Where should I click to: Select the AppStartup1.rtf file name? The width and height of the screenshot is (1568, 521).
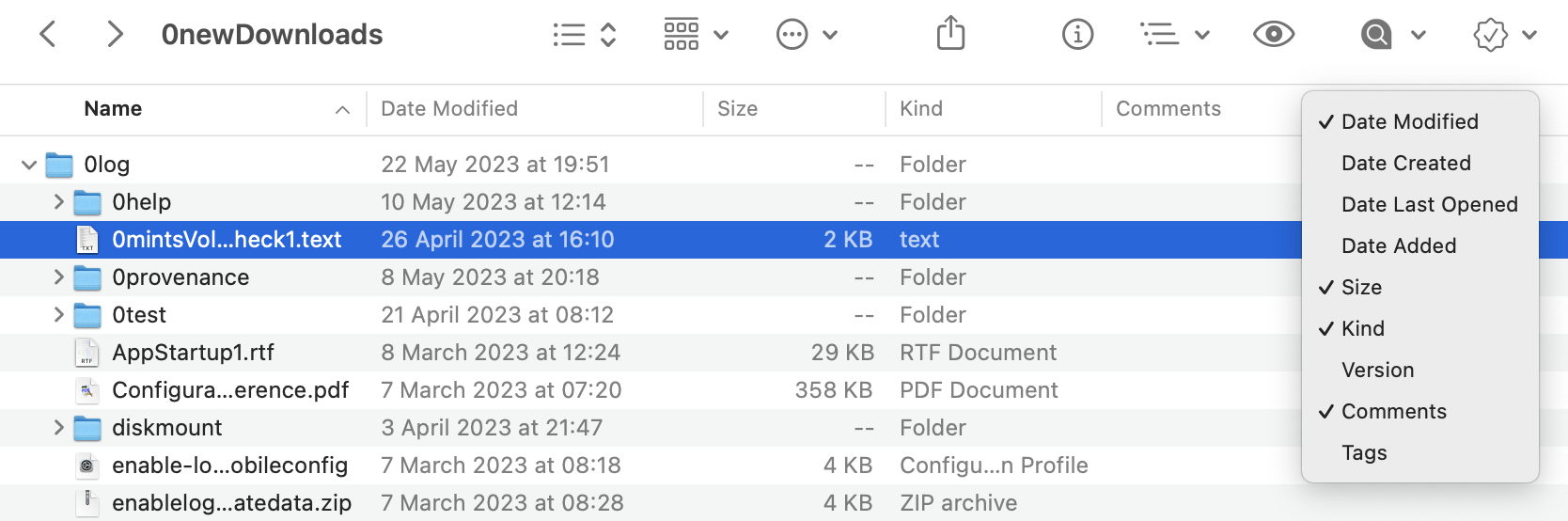coord(193,353)
